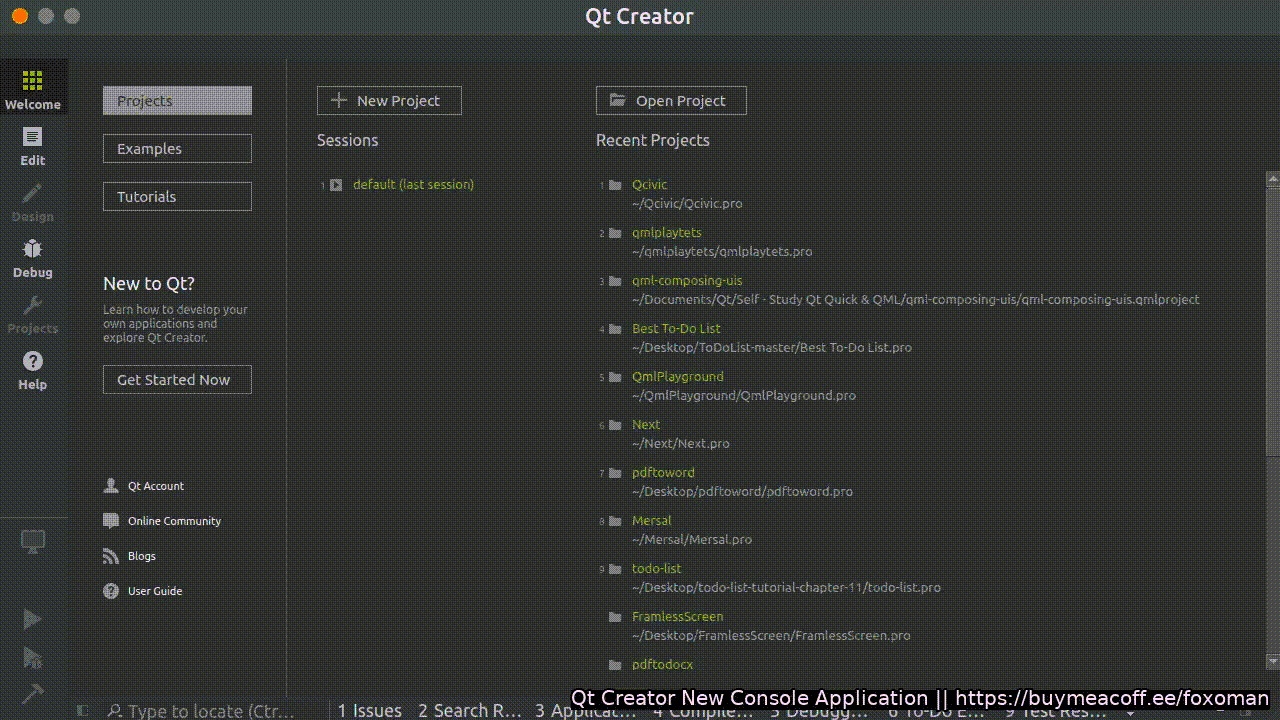The image size is (1280, 720).
Task: Open the Welcome mode
Action: [x=33, y=87]
